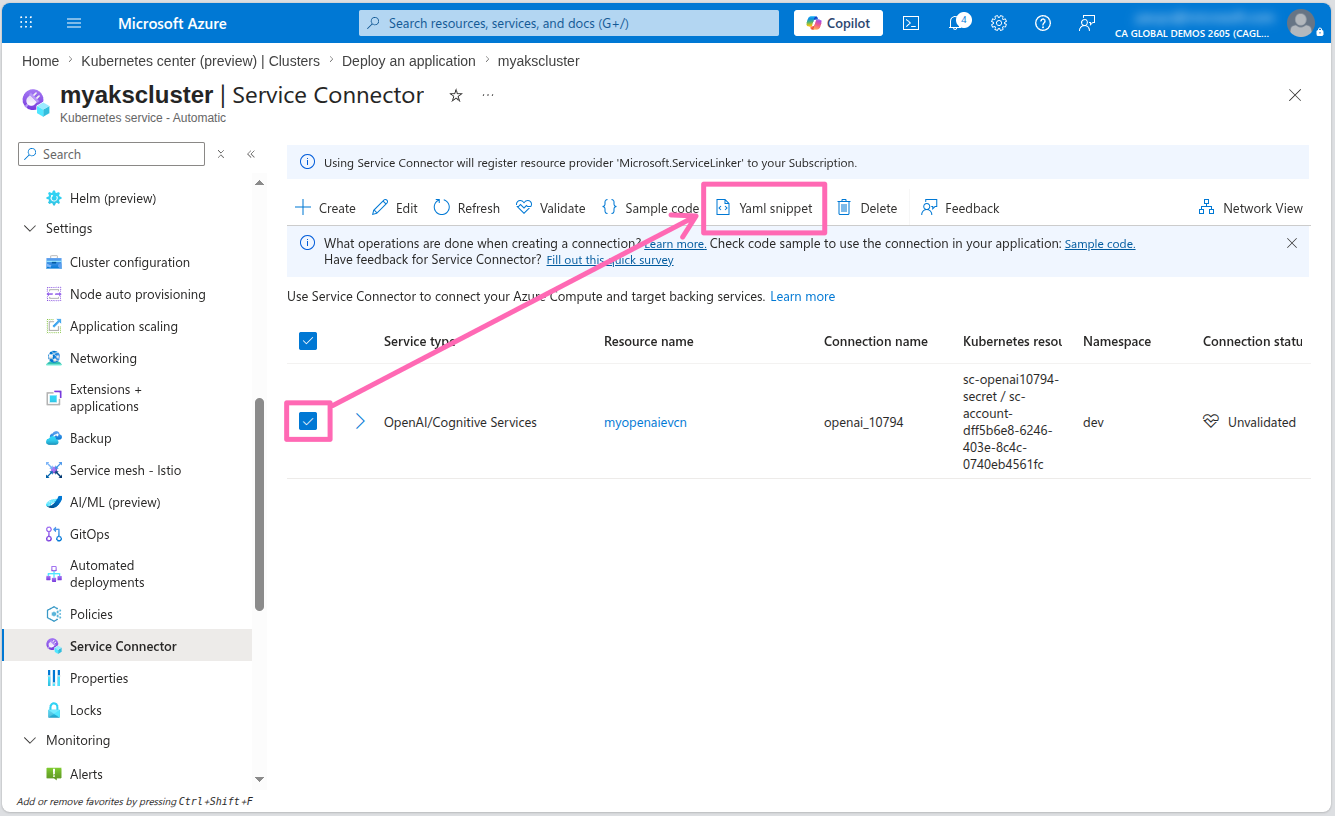Click Yaml snippet in the toolbar

tap(765, 208)
